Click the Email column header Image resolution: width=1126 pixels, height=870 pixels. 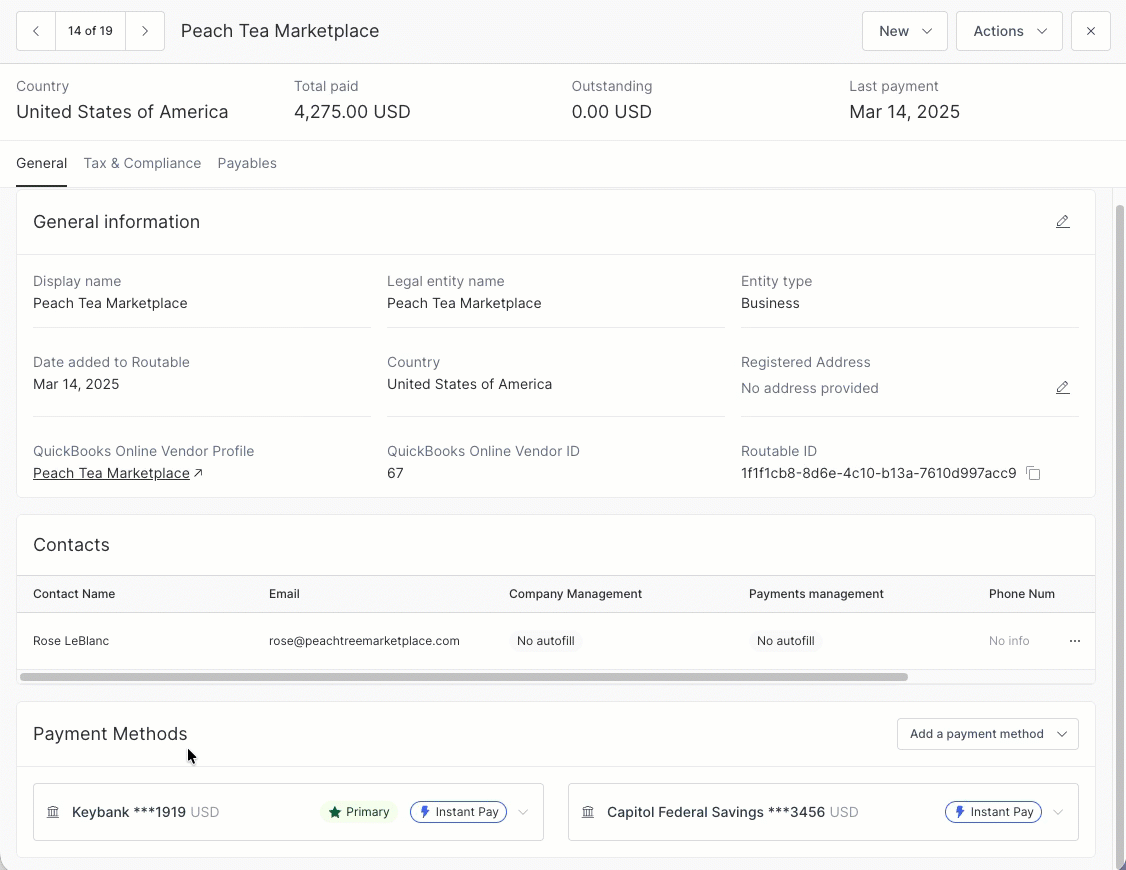tap(284, 594)
